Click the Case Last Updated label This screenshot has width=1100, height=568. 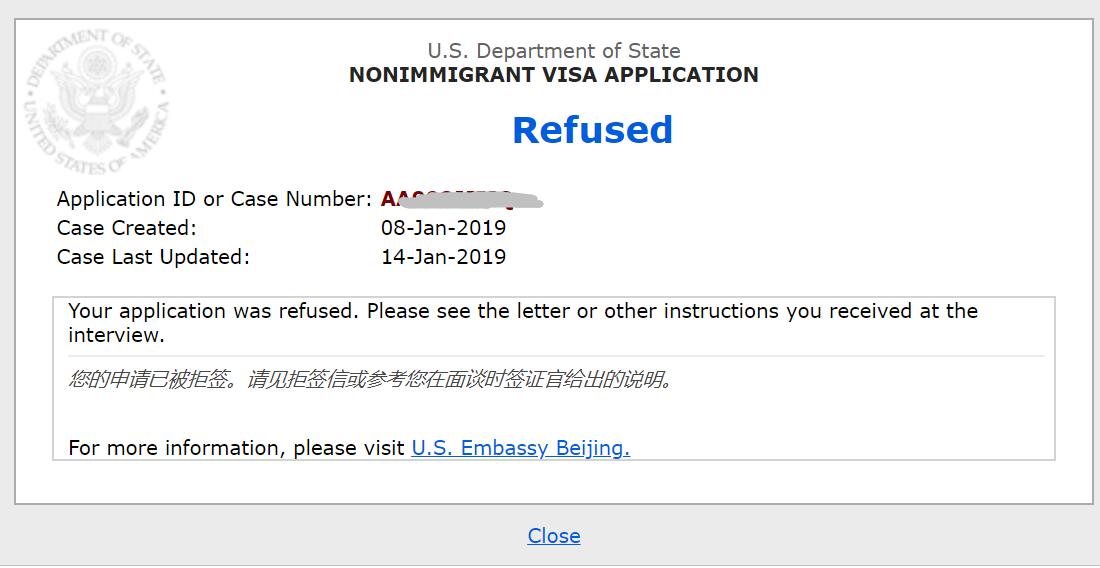(153, 257)
